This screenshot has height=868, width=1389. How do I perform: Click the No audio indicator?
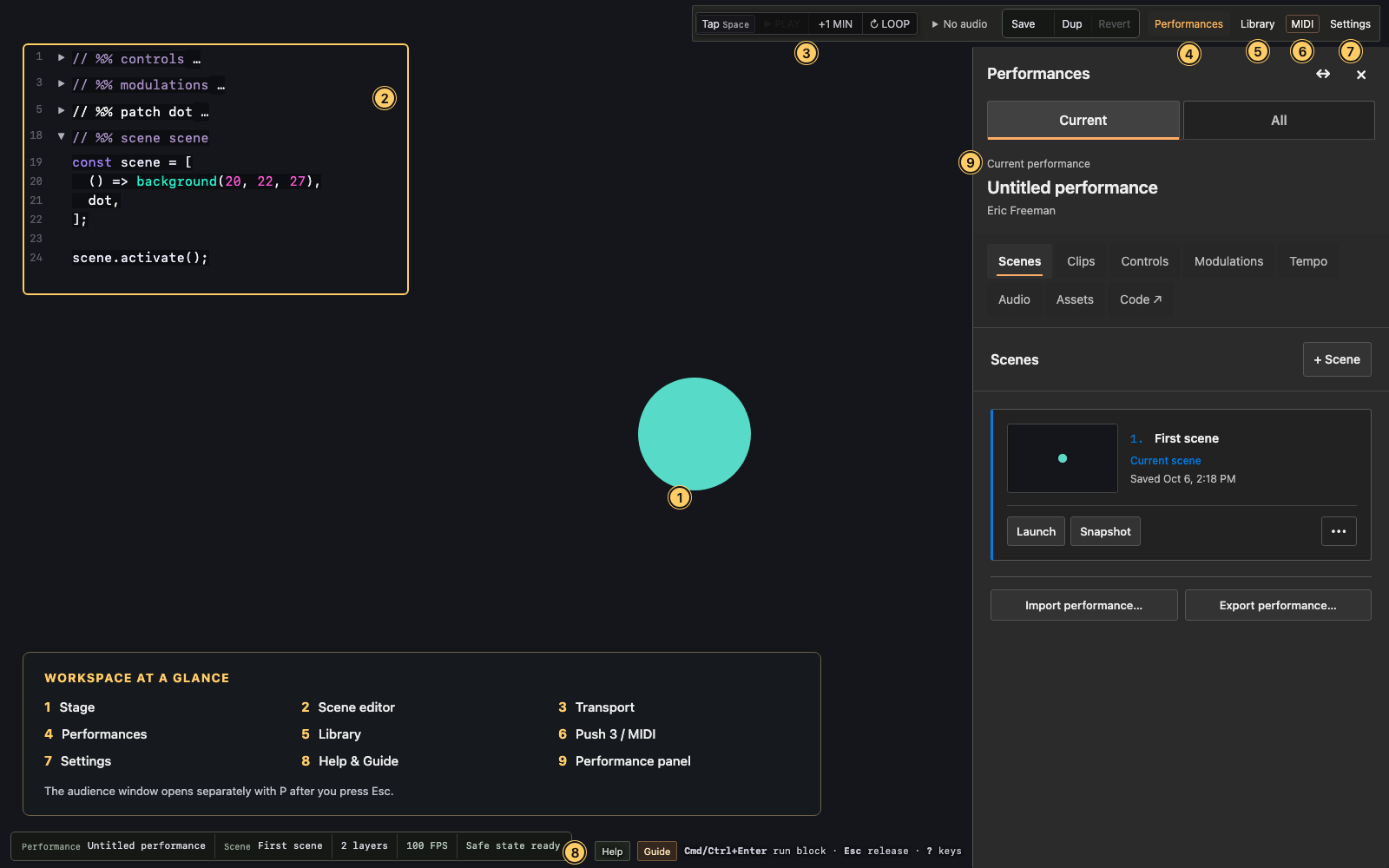[x=959, y=24]
